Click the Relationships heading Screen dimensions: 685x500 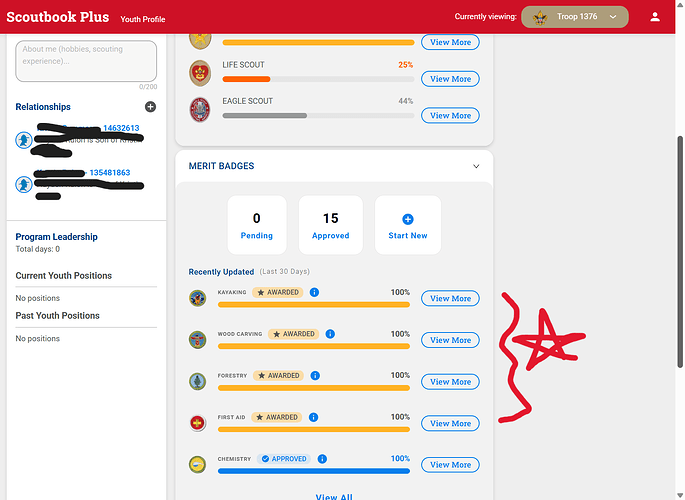point(43,107)
